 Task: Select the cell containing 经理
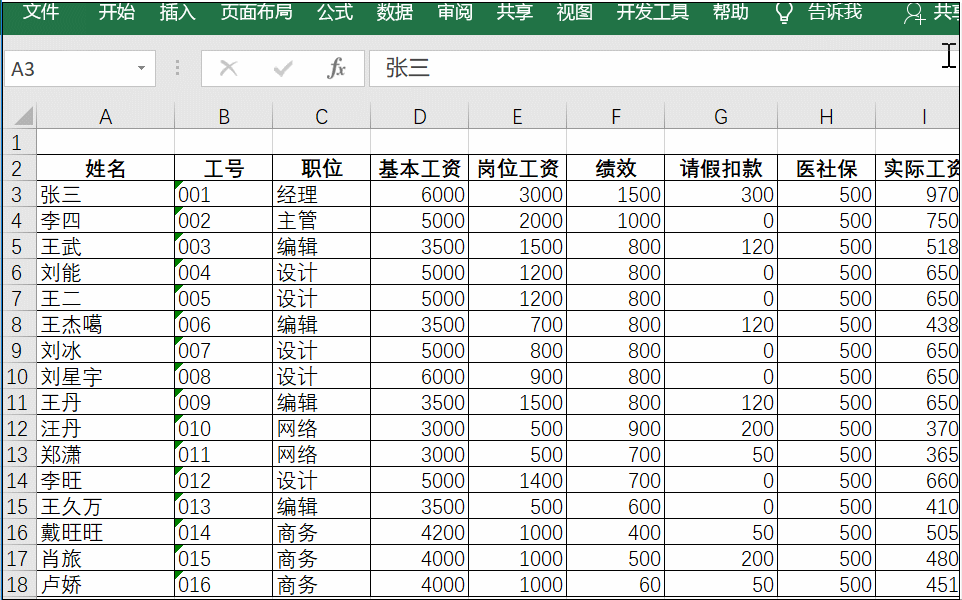320,193
